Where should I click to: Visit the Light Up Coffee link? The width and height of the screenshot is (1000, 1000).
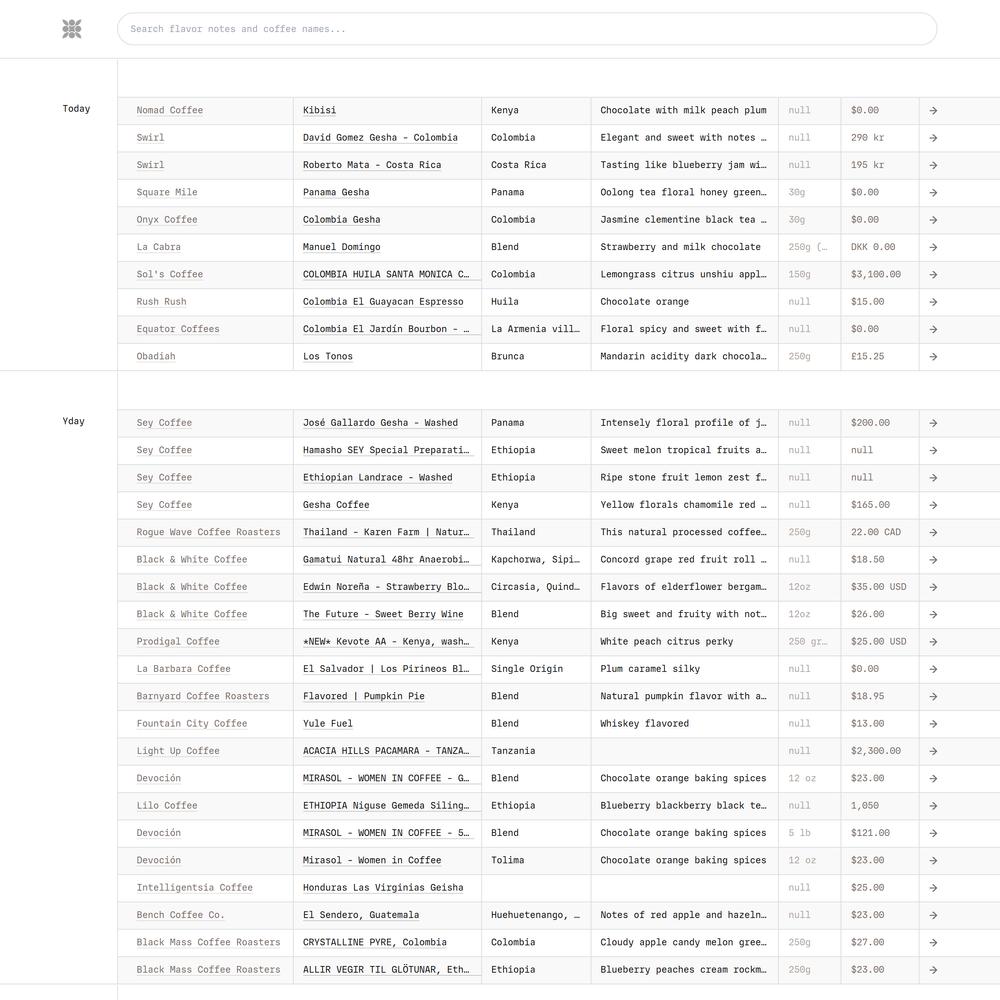click(x=178, y=752)
